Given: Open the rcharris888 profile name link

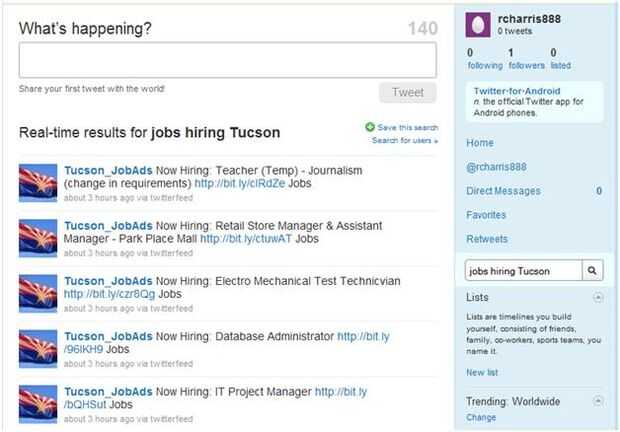Looking at the screenshot, I should (529, 19).
